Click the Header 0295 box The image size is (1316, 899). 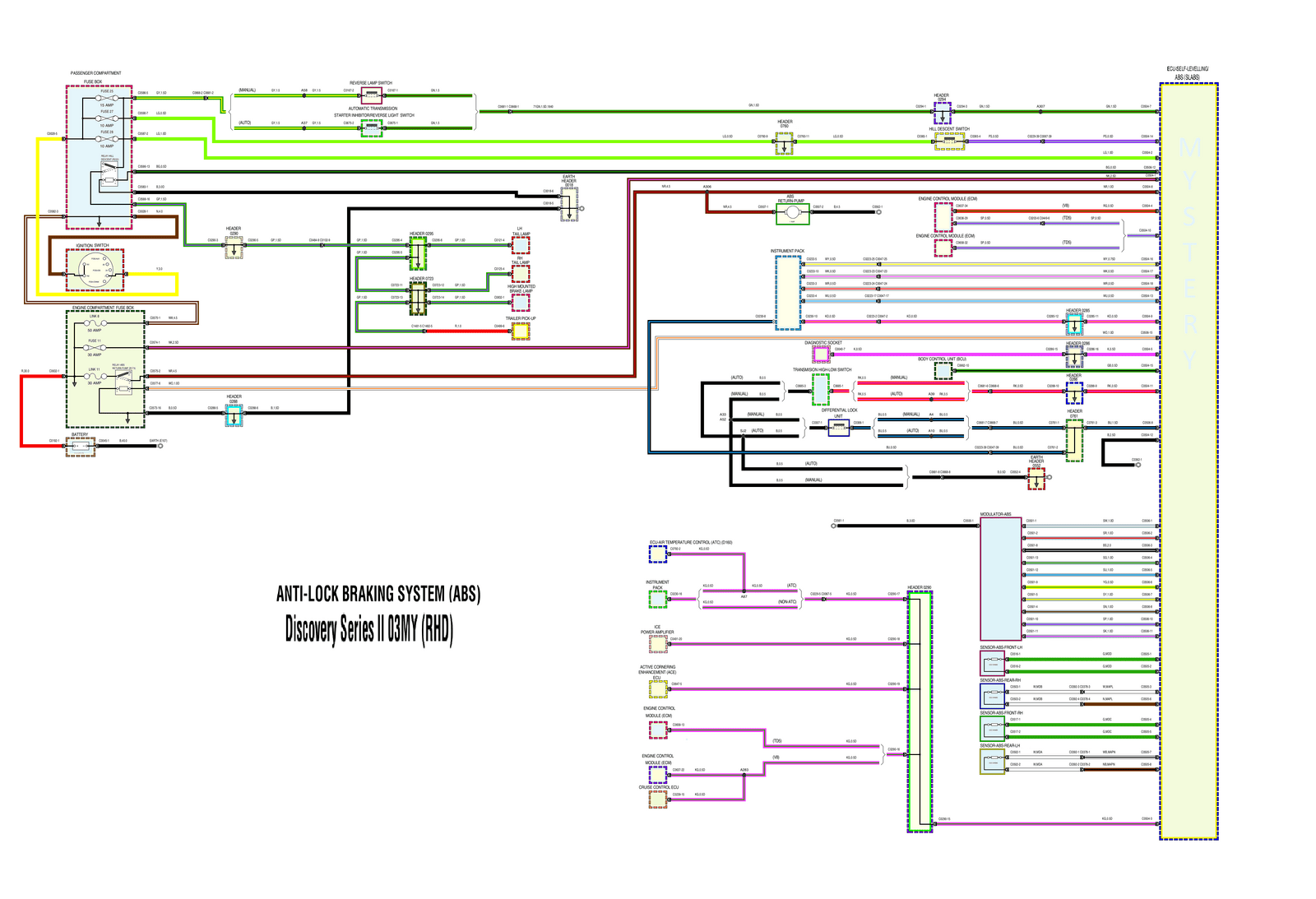point(418,253)
